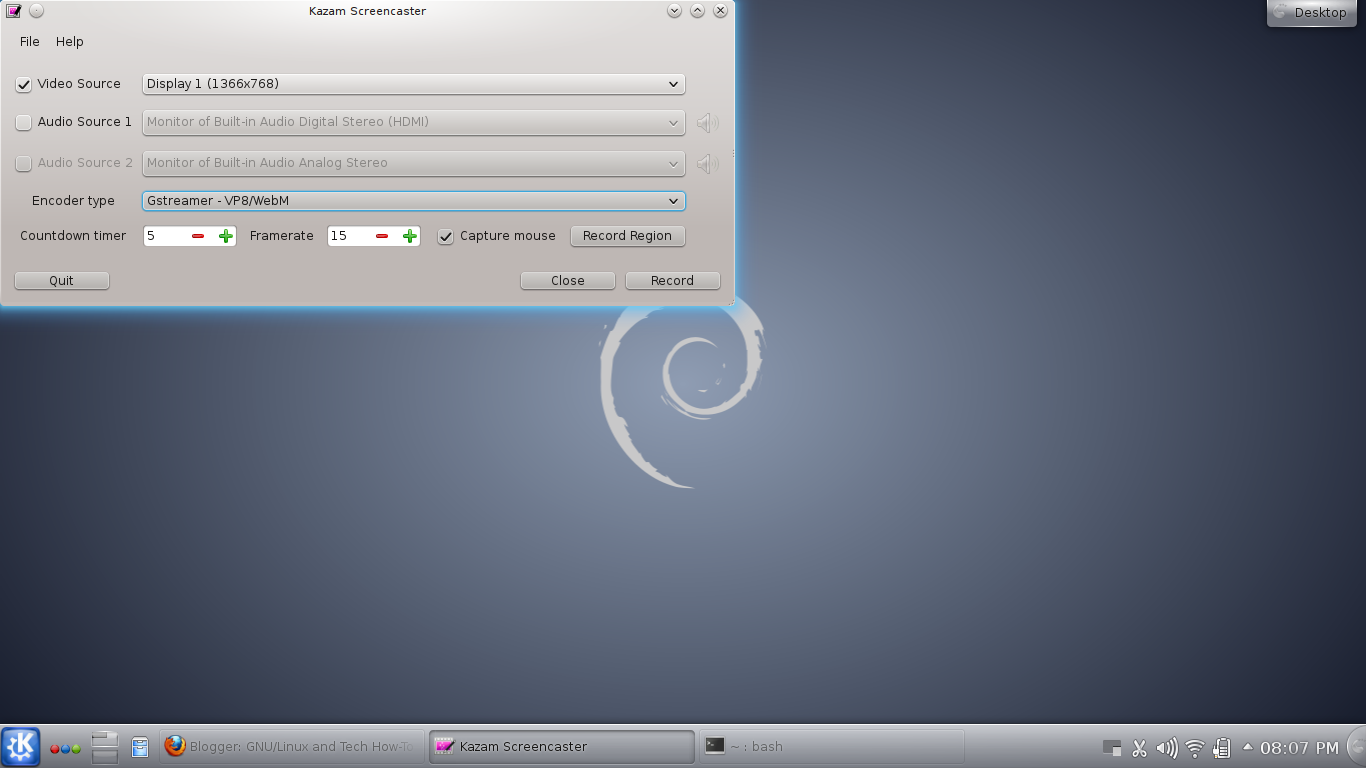Open the KDE application launcher
The width and height of the screenshot is (1366, 768).
click(x=20, y=747)
